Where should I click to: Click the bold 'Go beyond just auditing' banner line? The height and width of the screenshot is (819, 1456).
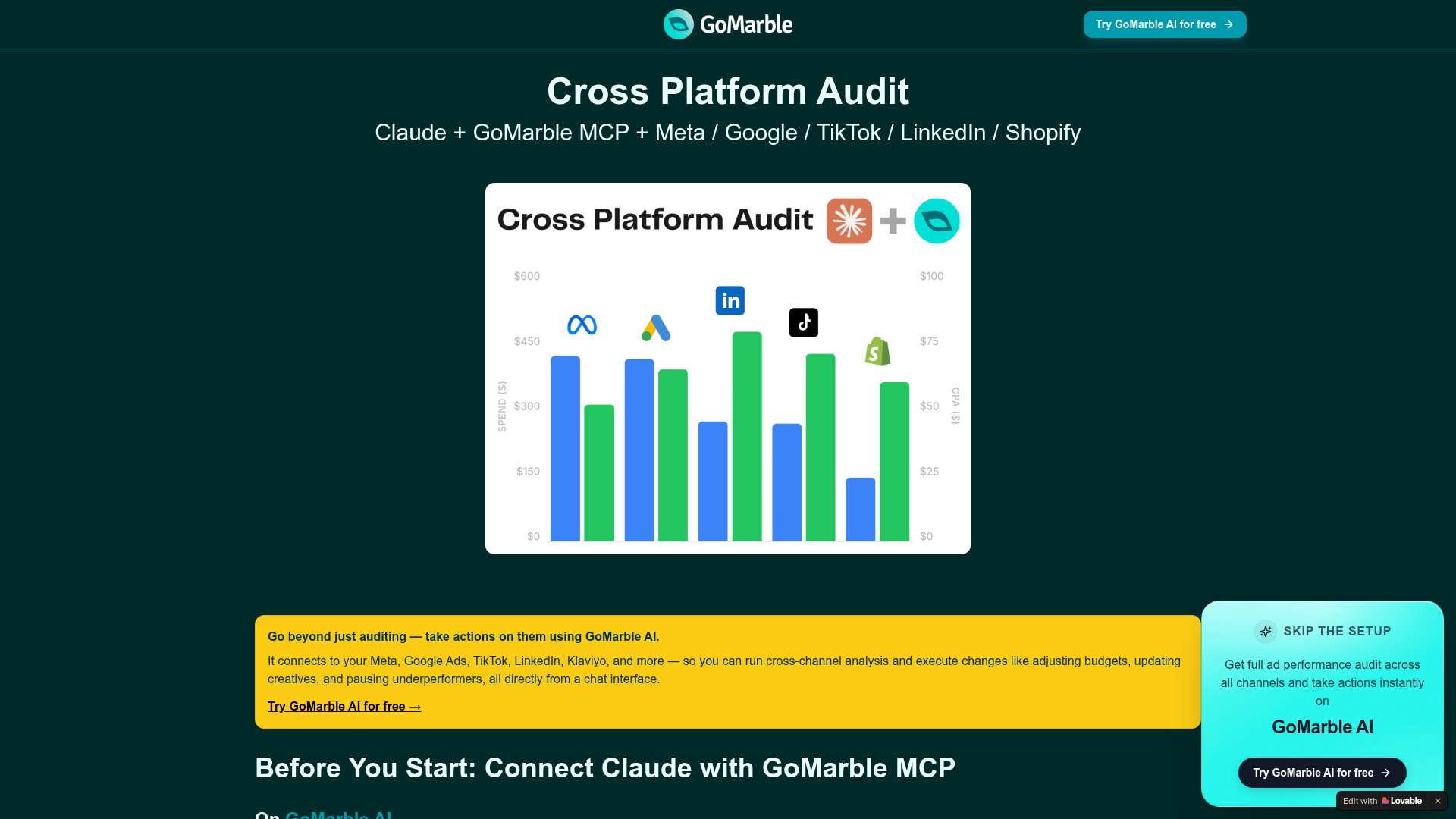(x=463, y=636)
